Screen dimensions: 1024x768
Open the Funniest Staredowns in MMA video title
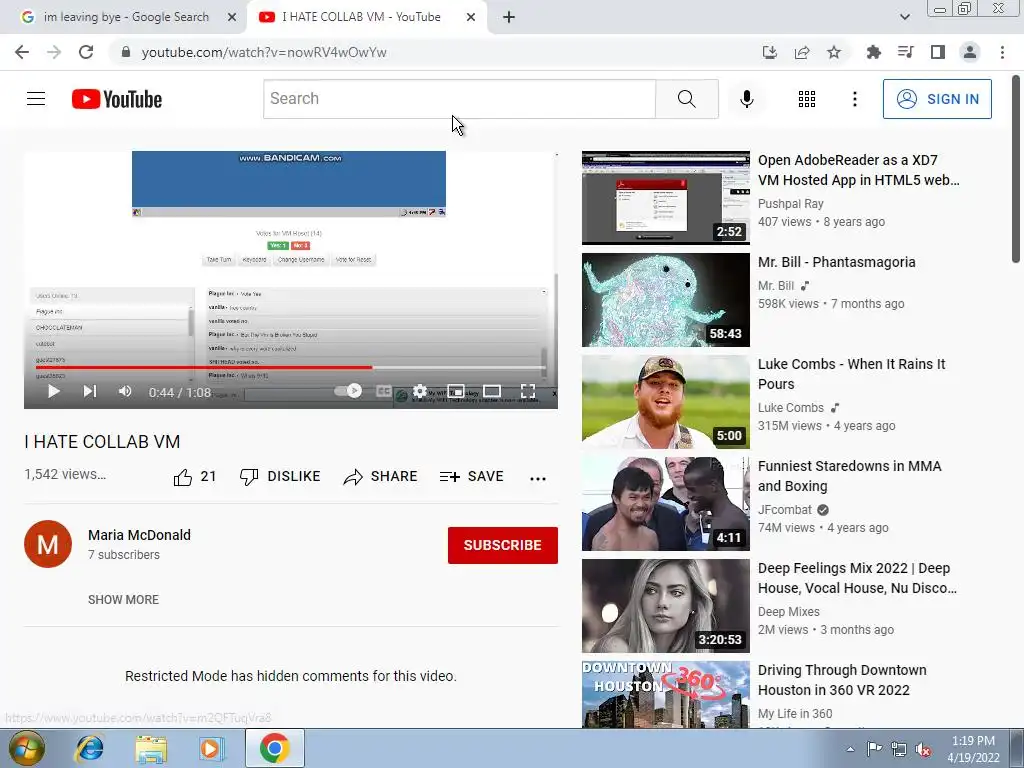(850, 475)
